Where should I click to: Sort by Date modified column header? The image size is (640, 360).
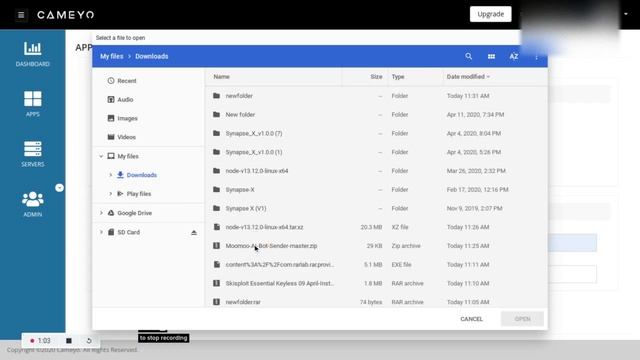pyautogui.click(x=468, y=77)
